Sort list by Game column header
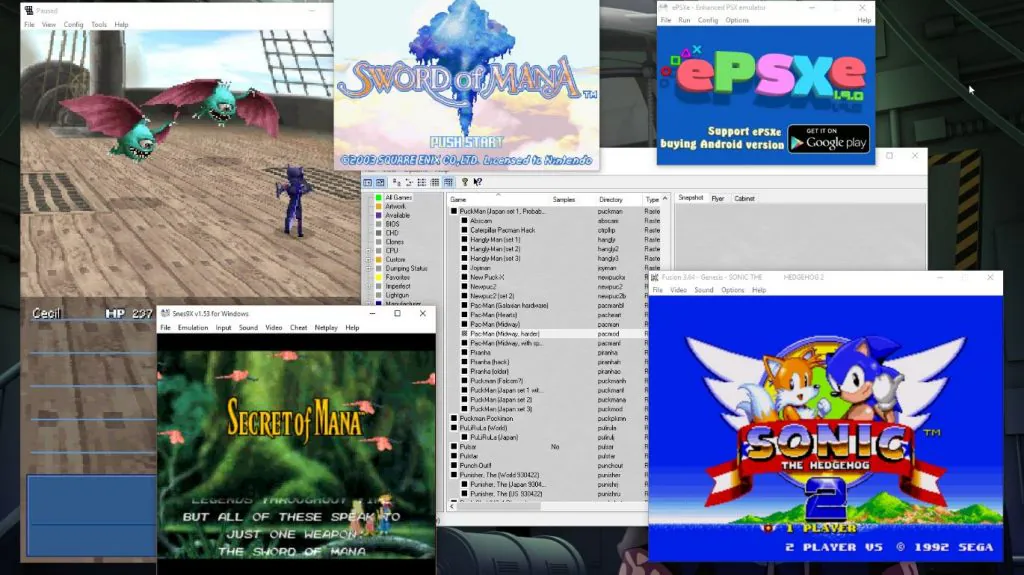This screenshot has height=575, width=1024. [x=499, y=199]
